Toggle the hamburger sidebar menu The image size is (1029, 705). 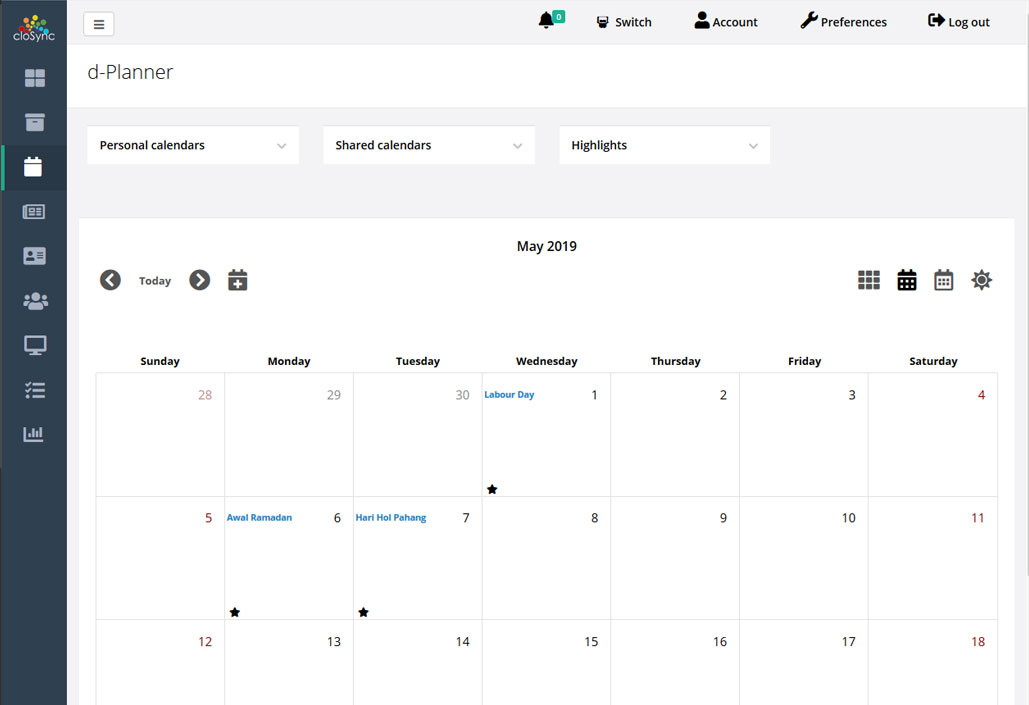(x=98, y=24)
